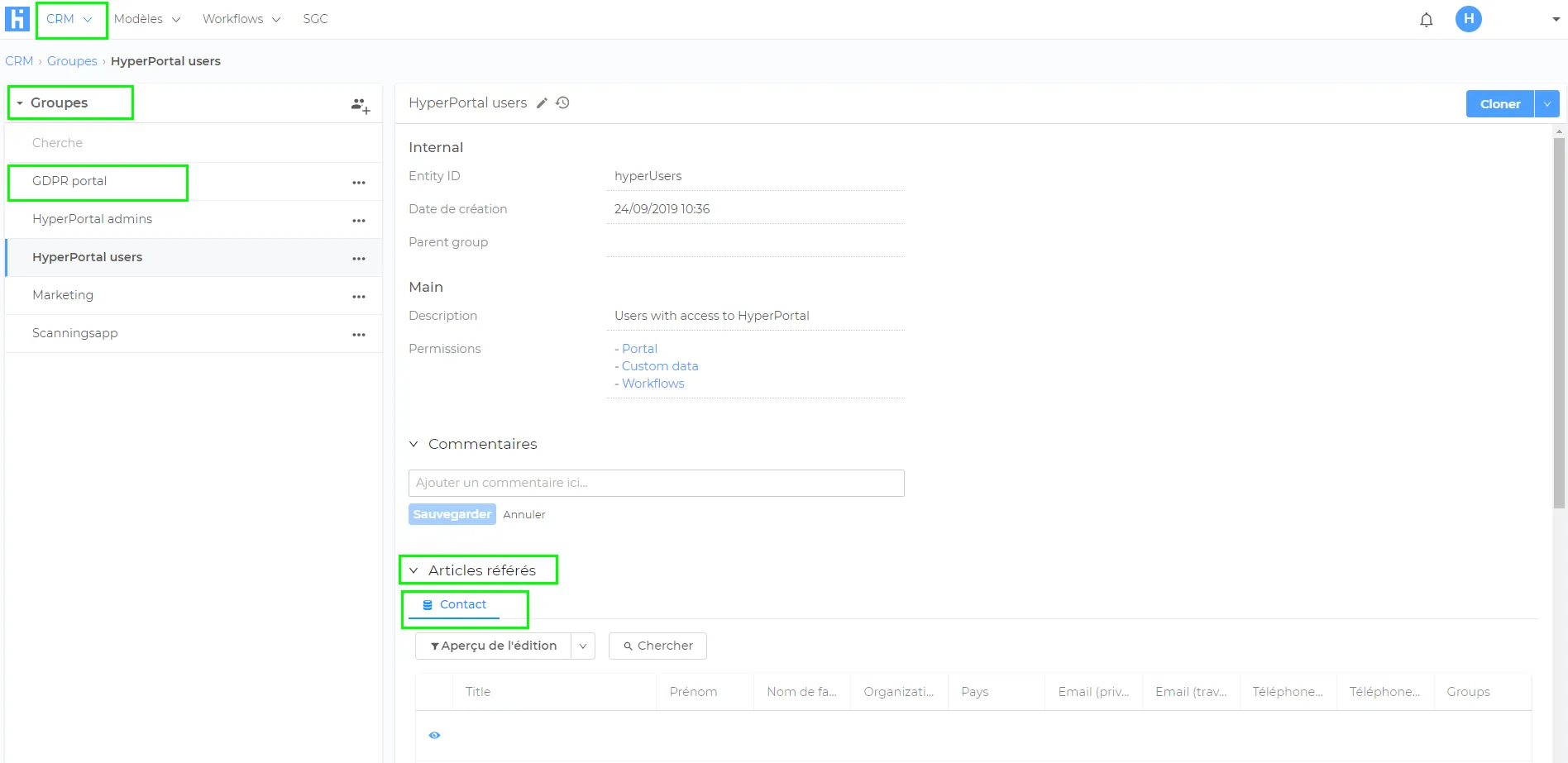1568x763 pixels.
Task: Open the Workflows permission link
Action: [653, 384]
